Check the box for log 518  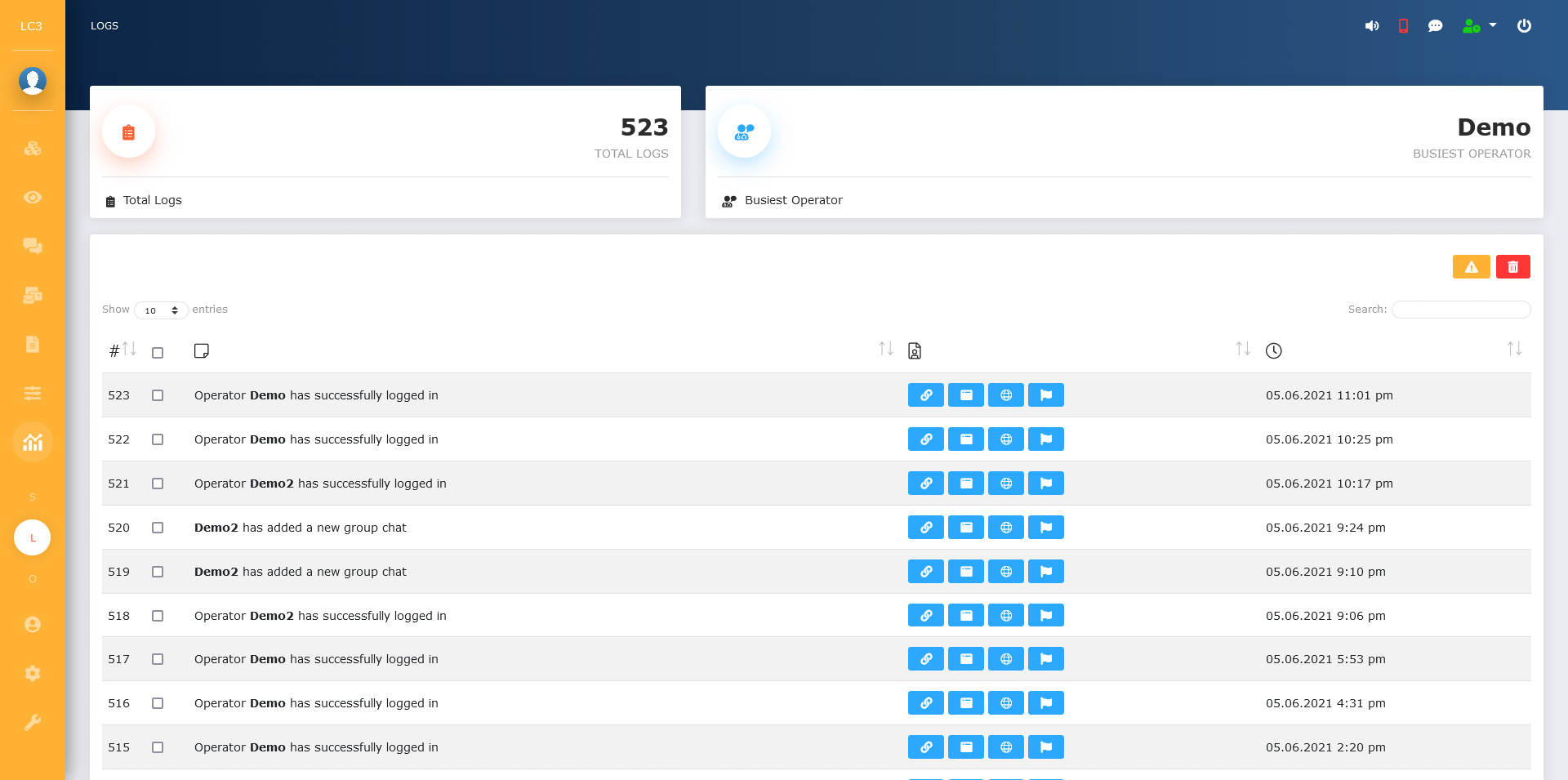coord(158,616)
